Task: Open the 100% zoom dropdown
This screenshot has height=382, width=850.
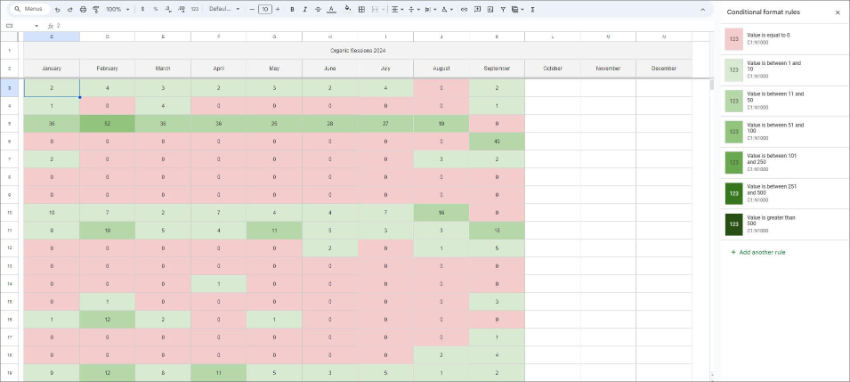Action: [118, 10]
